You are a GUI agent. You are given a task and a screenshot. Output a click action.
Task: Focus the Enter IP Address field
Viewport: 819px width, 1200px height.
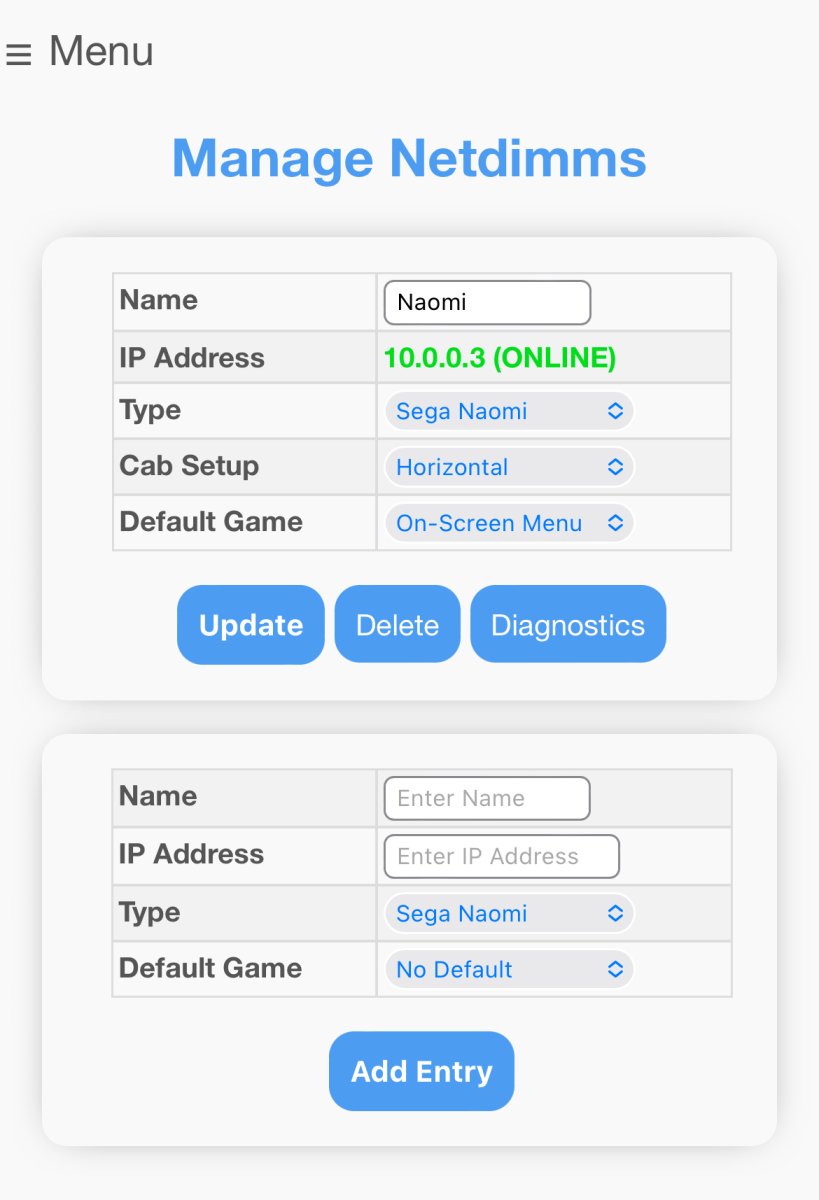502,856
